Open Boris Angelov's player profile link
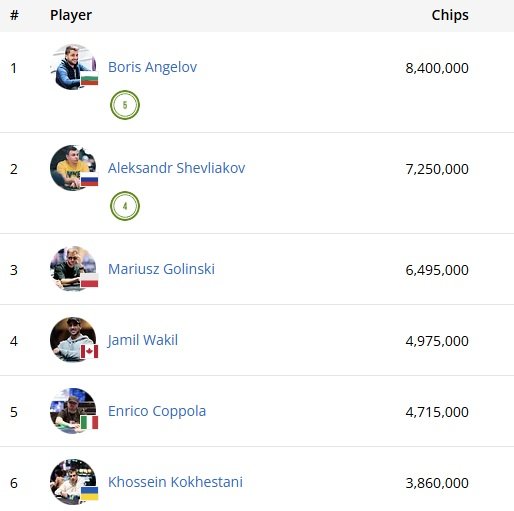The image size is (514, 511). click(152, 67)
